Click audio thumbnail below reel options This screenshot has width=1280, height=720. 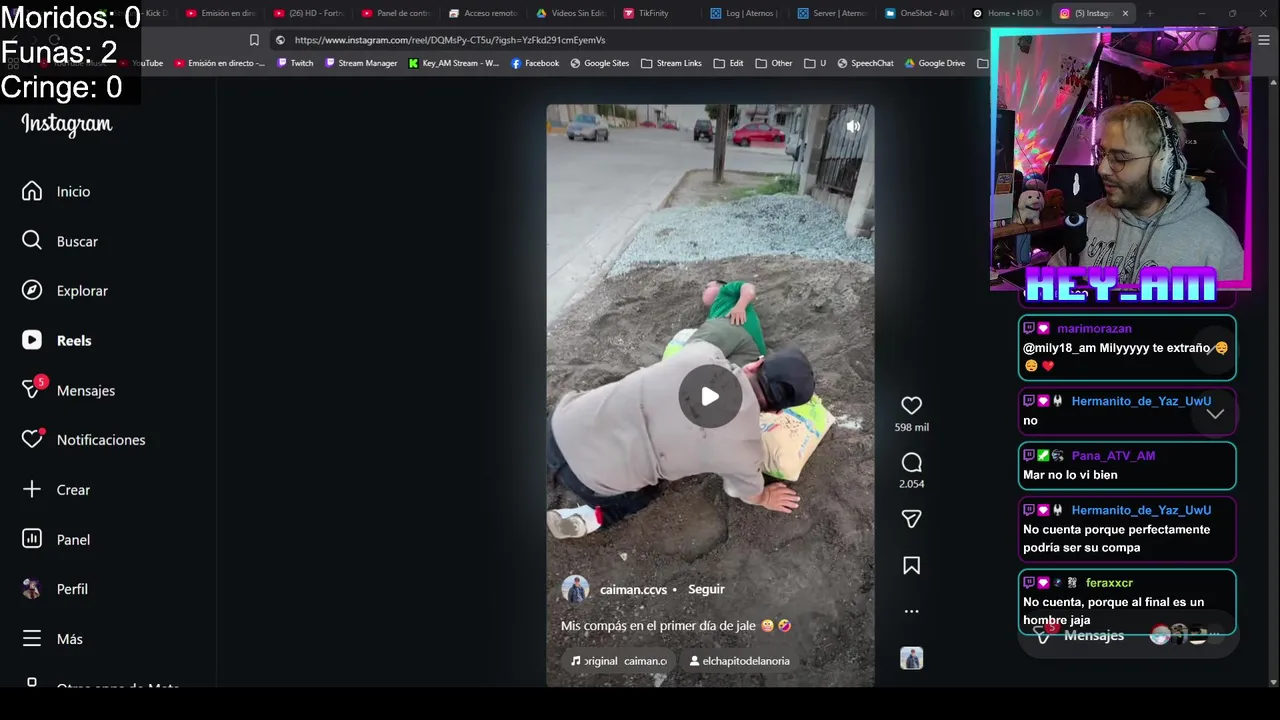[911, 658]
